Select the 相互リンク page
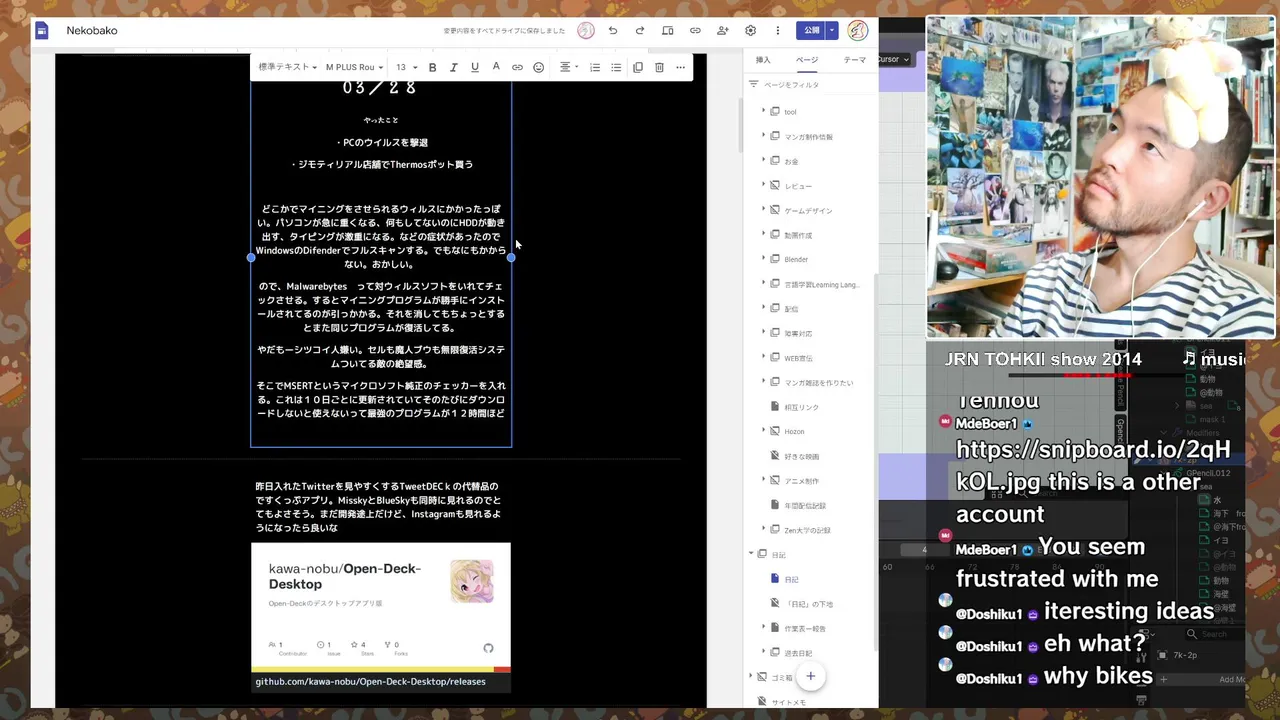The height and width of the screenshot is (720, 1280). (x=801, y=407)
